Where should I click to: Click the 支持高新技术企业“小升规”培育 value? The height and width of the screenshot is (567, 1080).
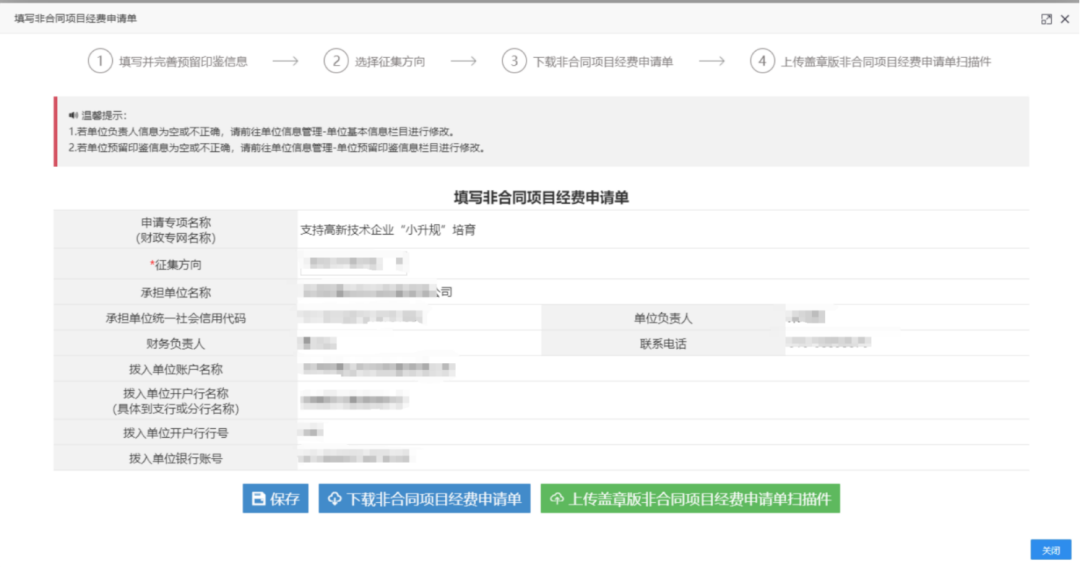tap(388, 230)
